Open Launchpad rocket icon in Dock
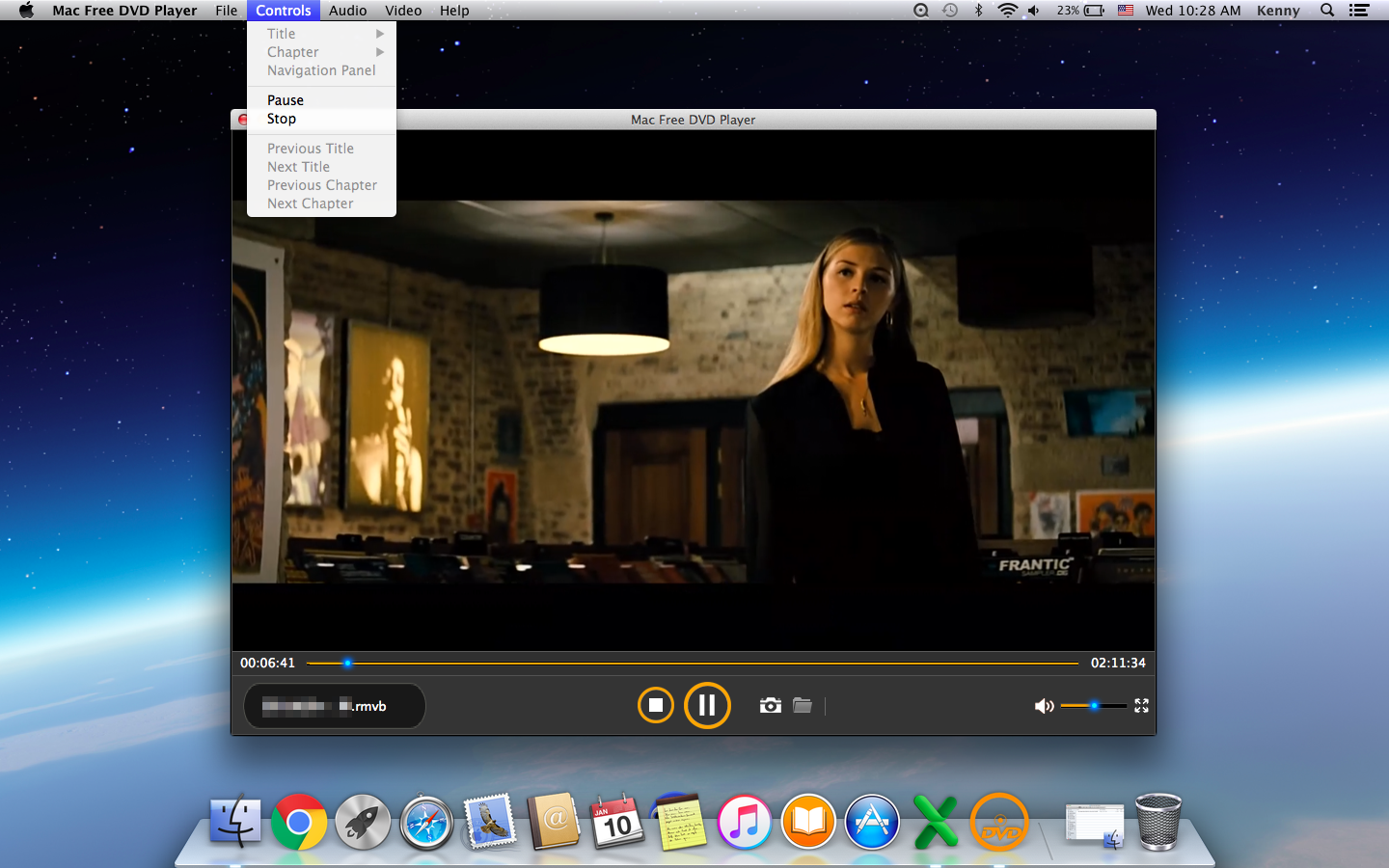Screen dimensions: 1389x868 pos(363,822)
